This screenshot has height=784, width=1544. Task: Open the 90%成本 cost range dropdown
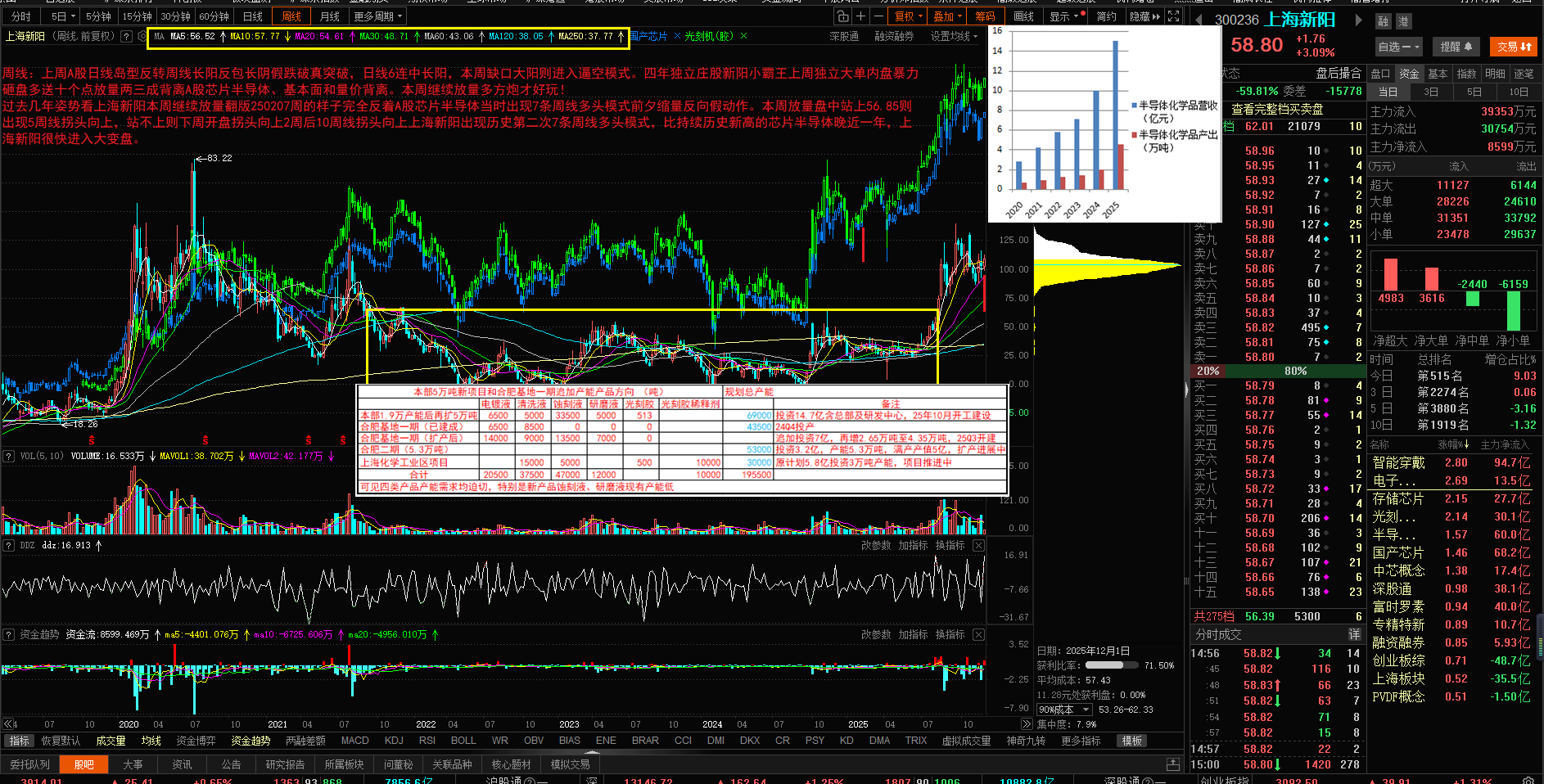point(1064,710)
